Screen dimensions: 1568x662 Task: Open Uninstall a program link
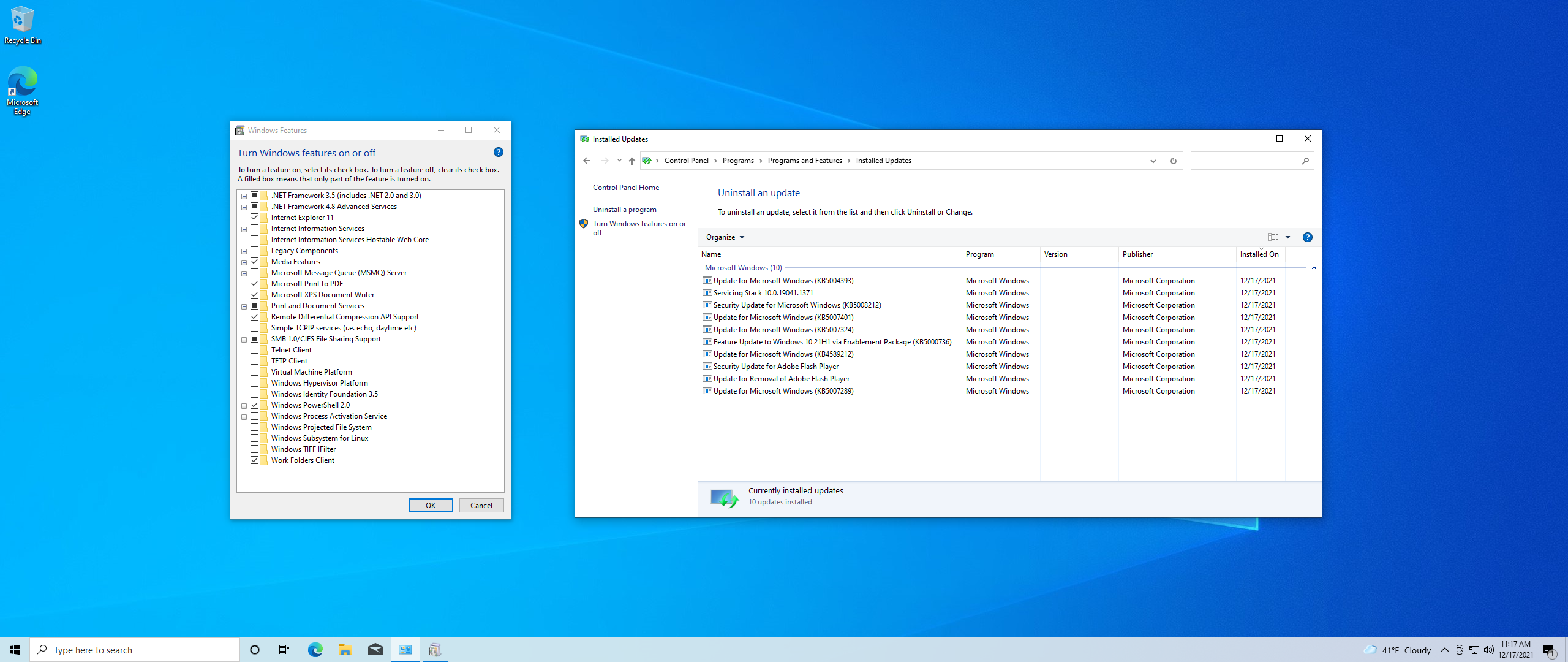(624, 210)
